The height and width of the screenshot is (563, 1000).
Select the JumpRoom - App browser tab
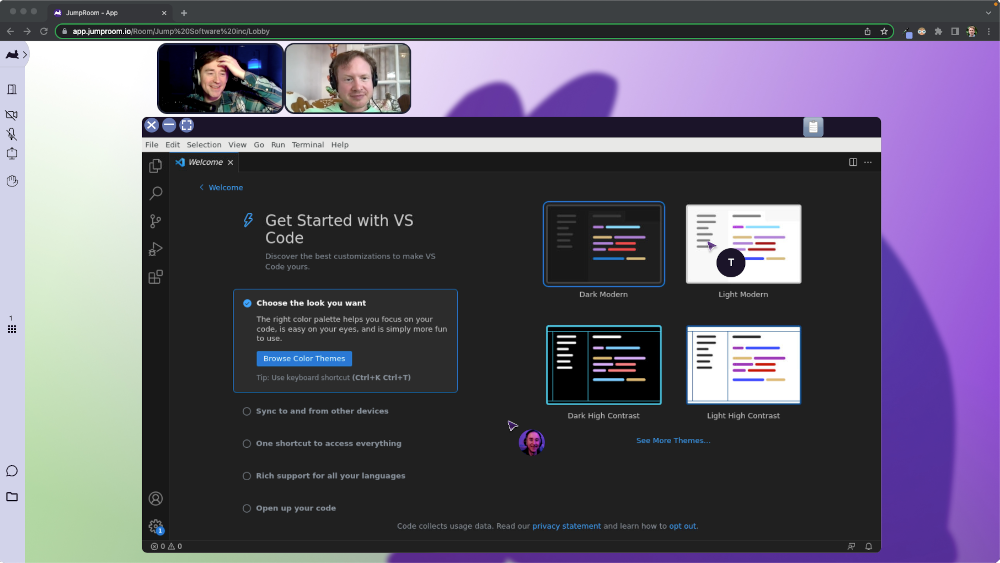point(108,13)
